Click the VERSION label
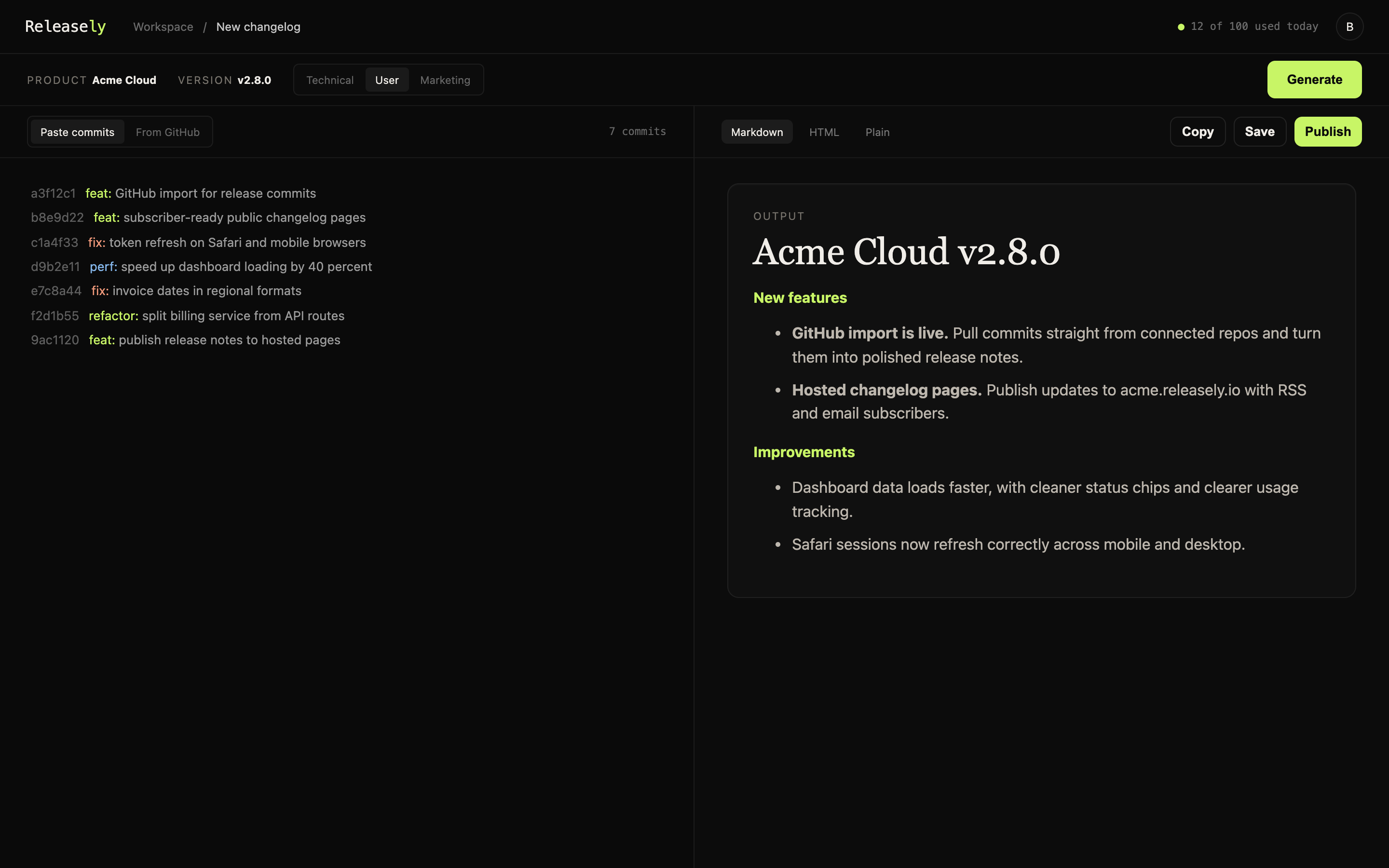Image resolution: width=1389 pixels, height=868 pixels. point(205,80)
